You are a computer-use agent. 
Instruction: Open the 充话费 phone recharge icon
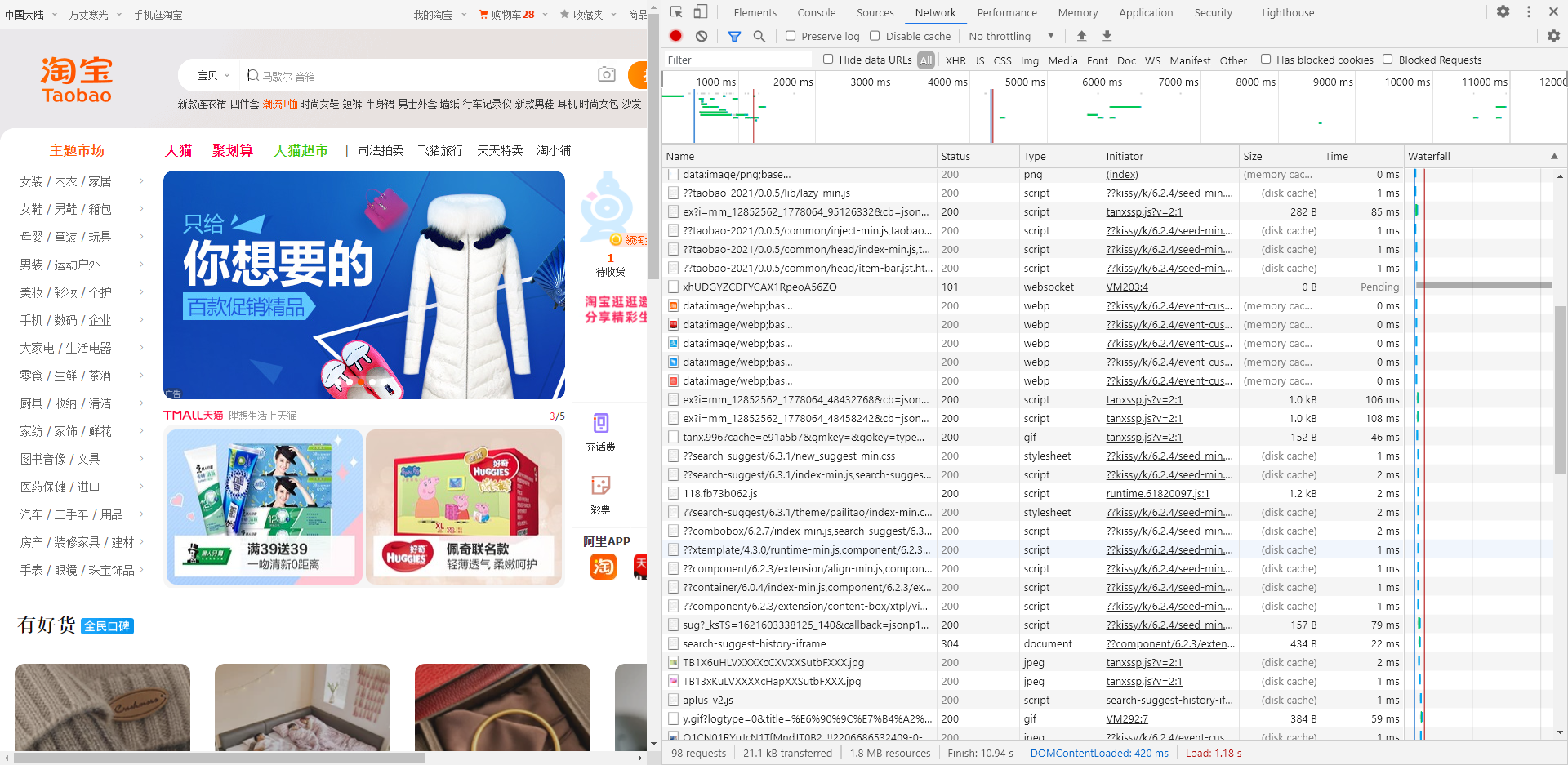pyautogui.click(x=601, y=423)
